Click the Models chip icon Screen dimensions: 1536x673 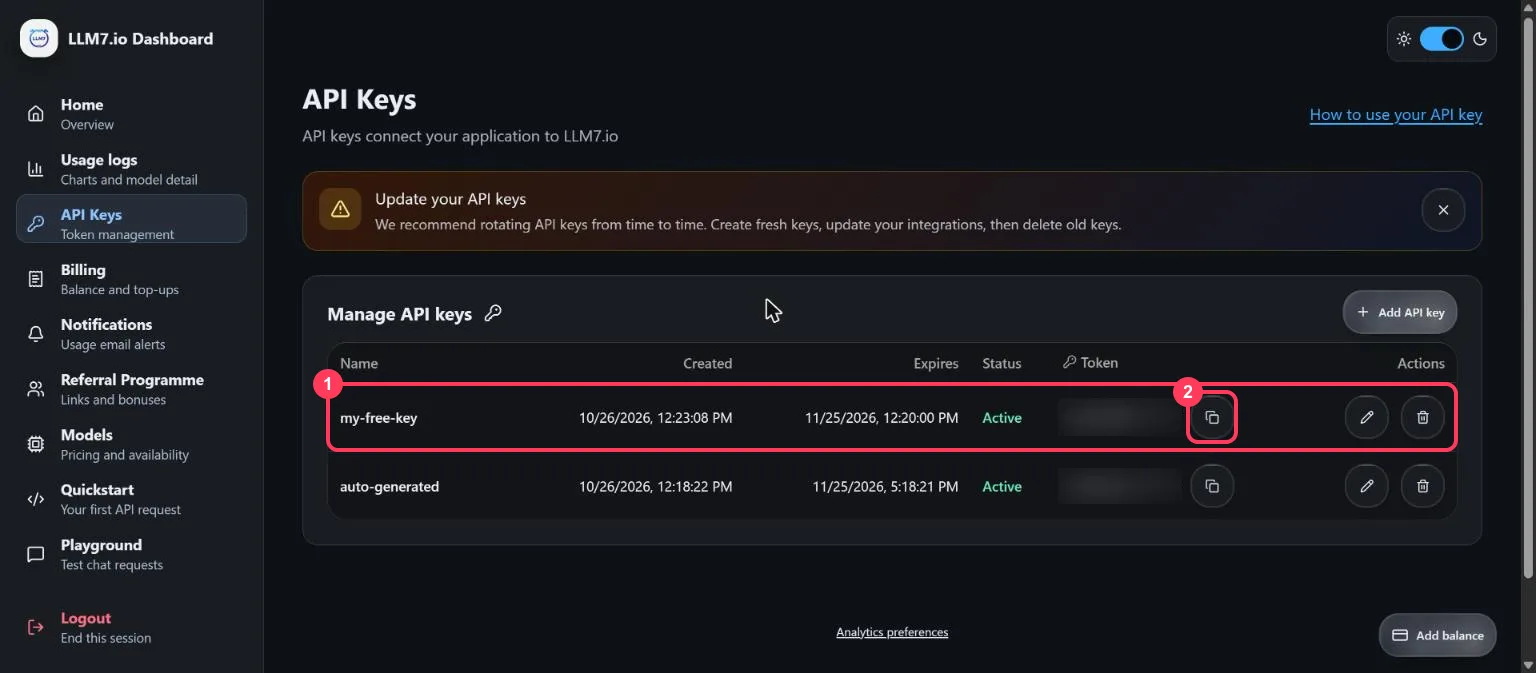click(x=36, y=444)
